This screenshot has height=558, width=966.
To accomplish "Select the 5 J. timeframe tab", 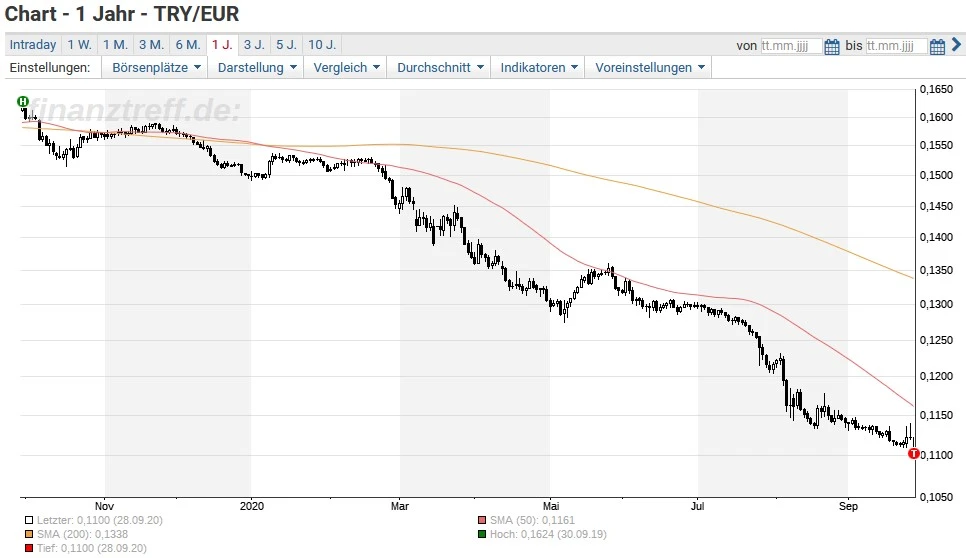I will tap(286, 45).
